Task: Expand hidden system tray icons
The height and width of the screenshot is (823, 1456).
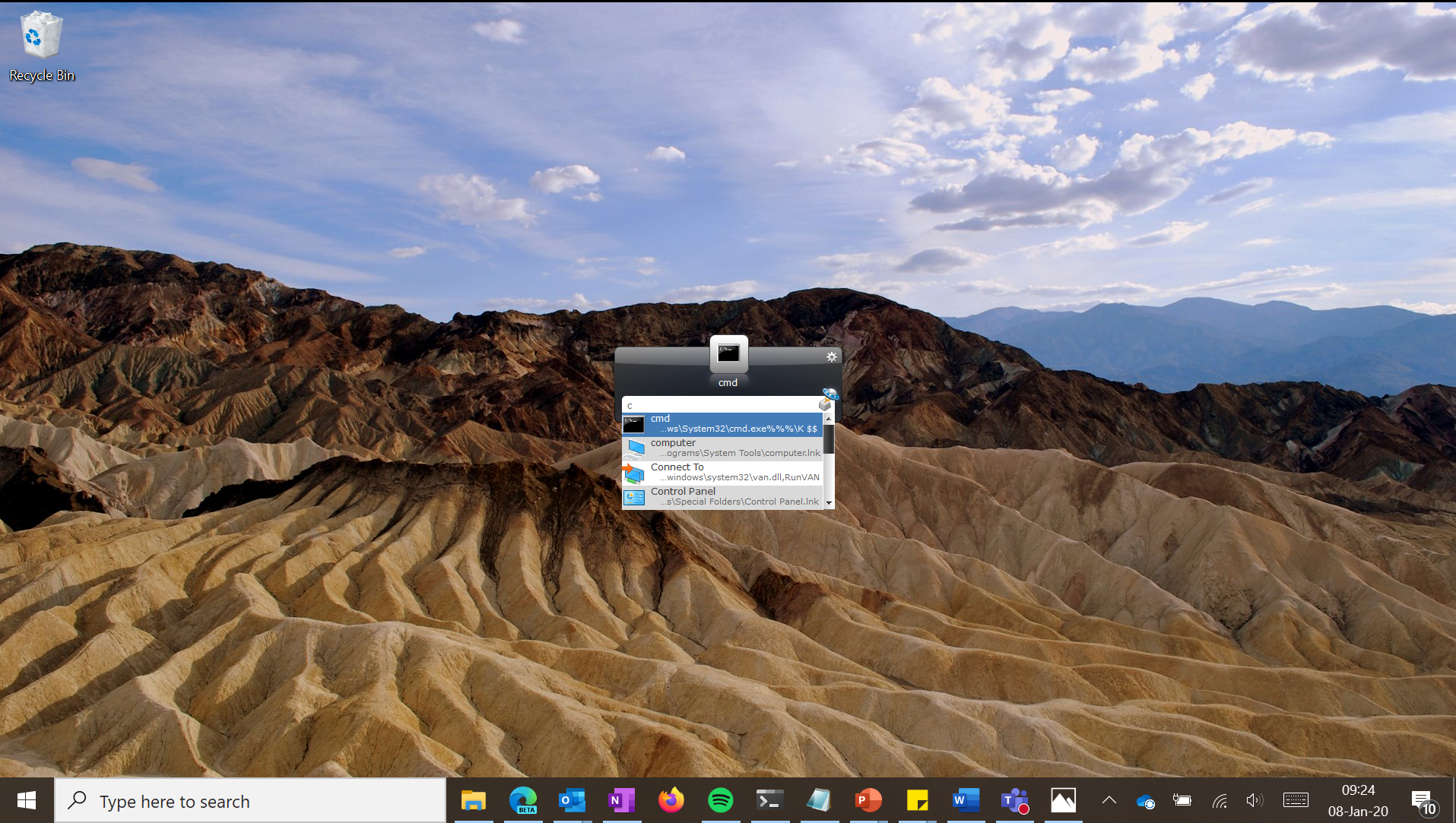Action: (x=1109, y=800)
